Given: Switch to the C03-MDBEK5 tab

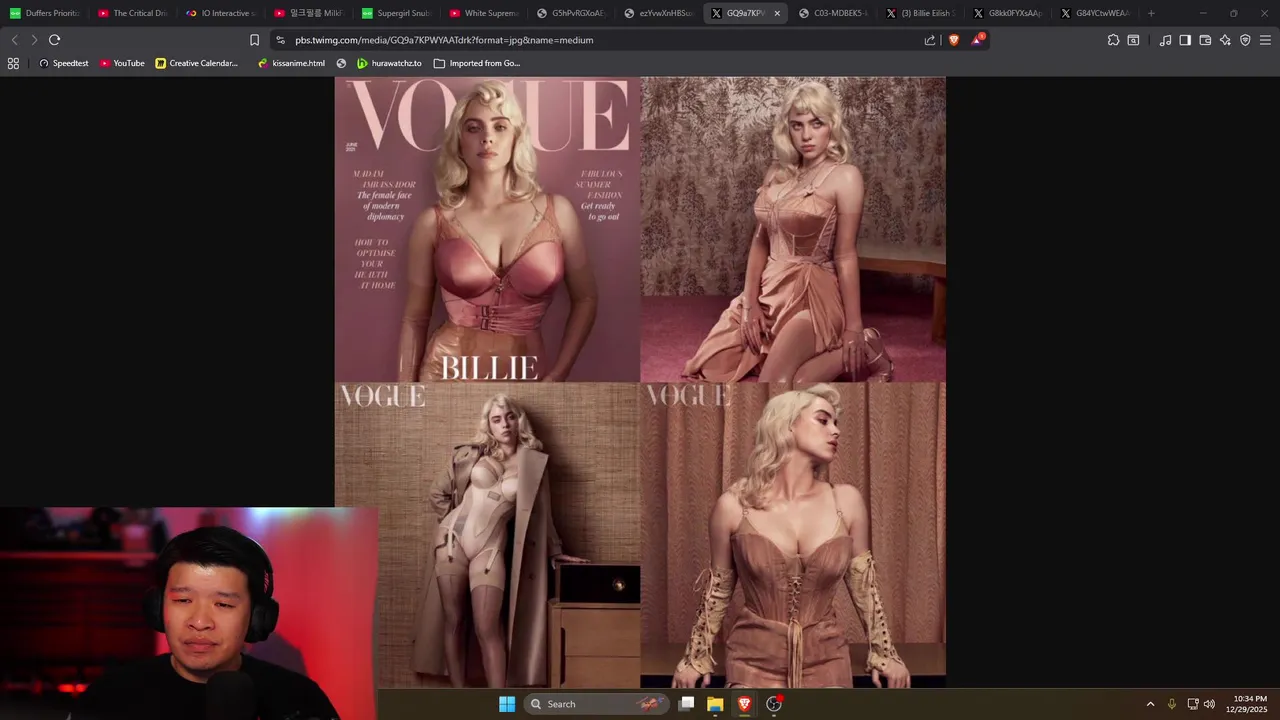Looking at the screenshot, I should pos(835,13).
